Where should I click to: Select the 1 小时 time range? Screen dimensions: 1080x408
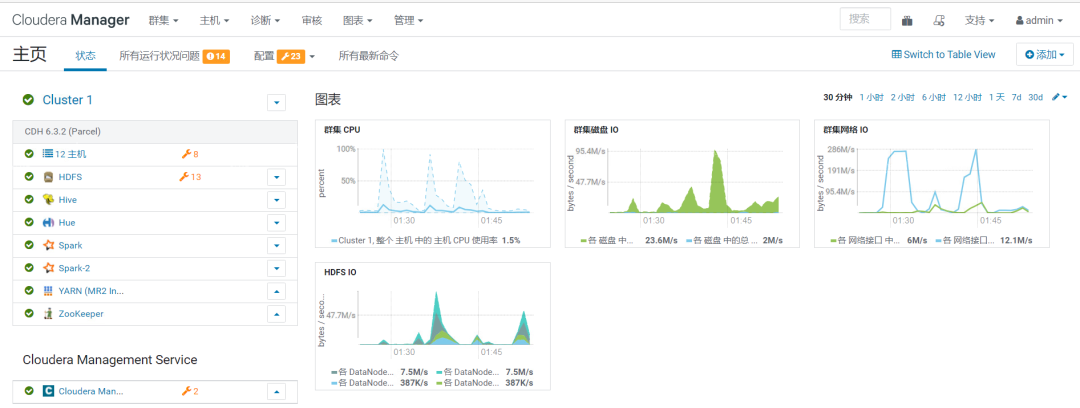pyautogui.click(x=871, y=97)
